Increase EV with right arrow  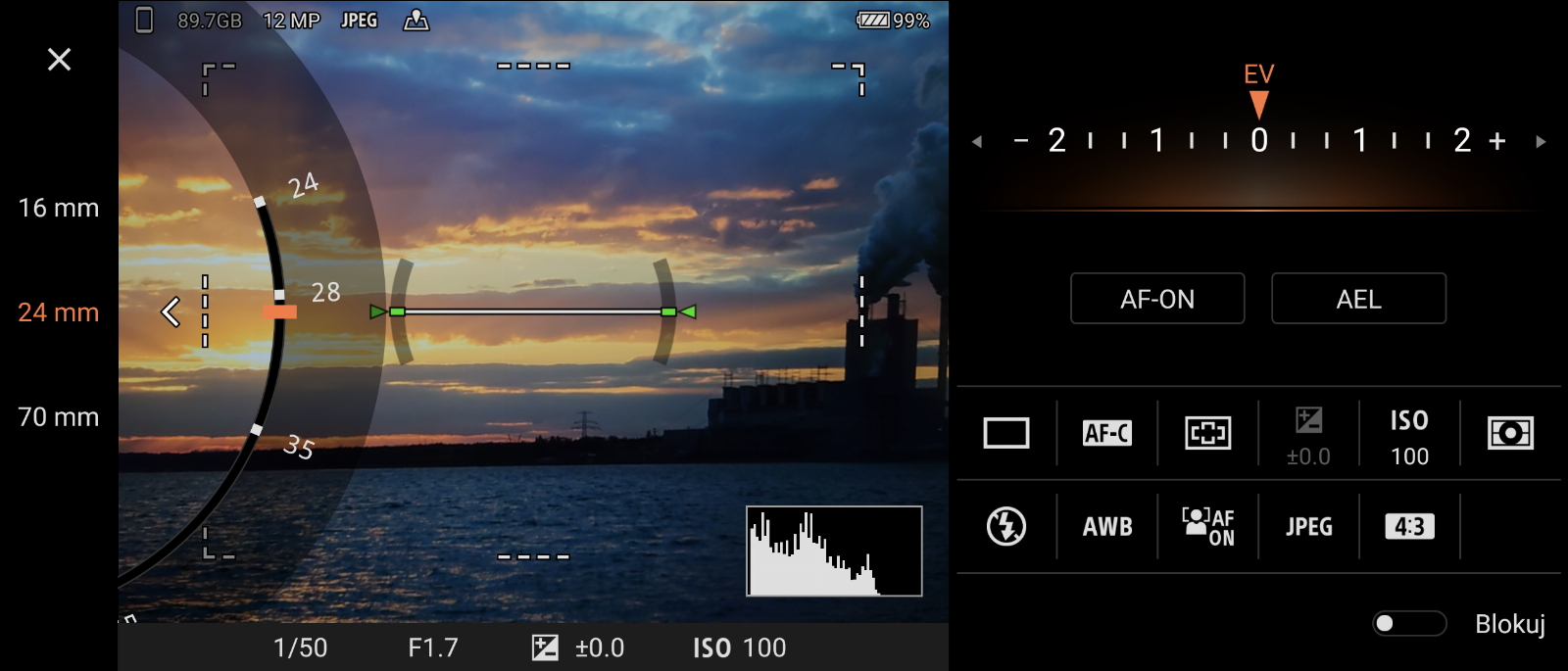click(x=1541, y=142)
